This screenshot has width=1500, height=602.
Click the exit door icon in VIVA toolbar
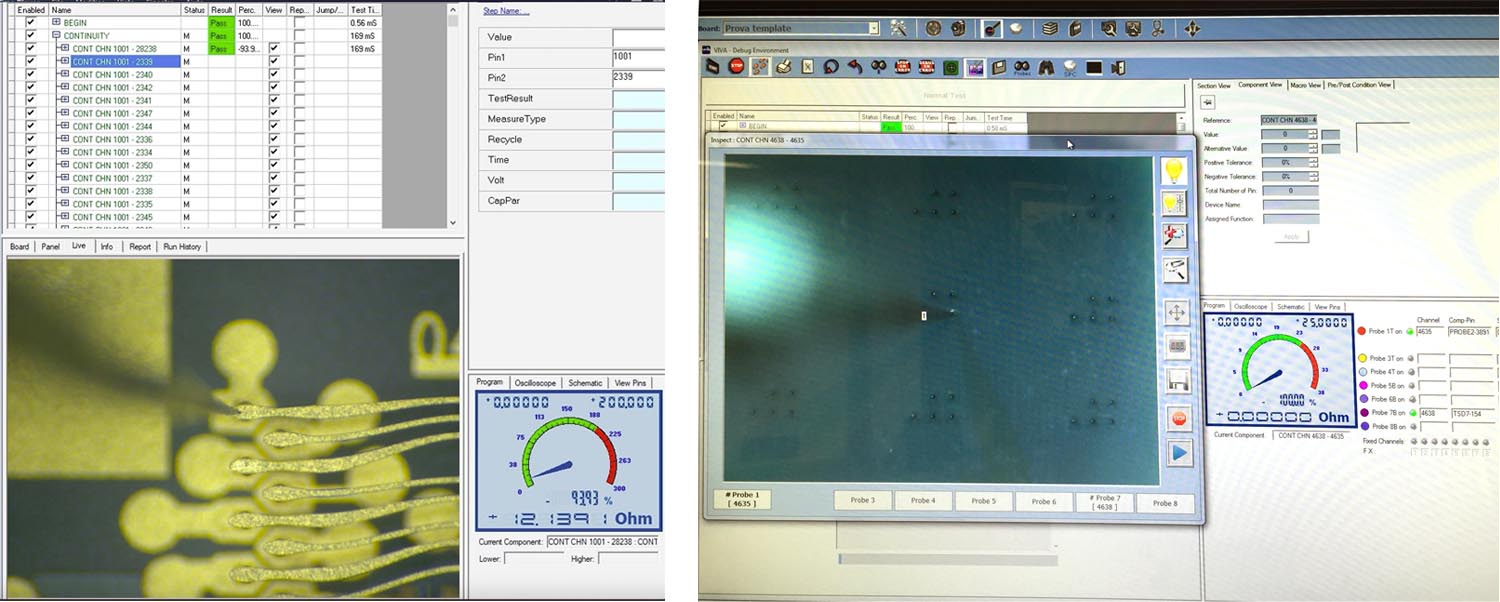pyautogui.click(x=1118, y=68)
